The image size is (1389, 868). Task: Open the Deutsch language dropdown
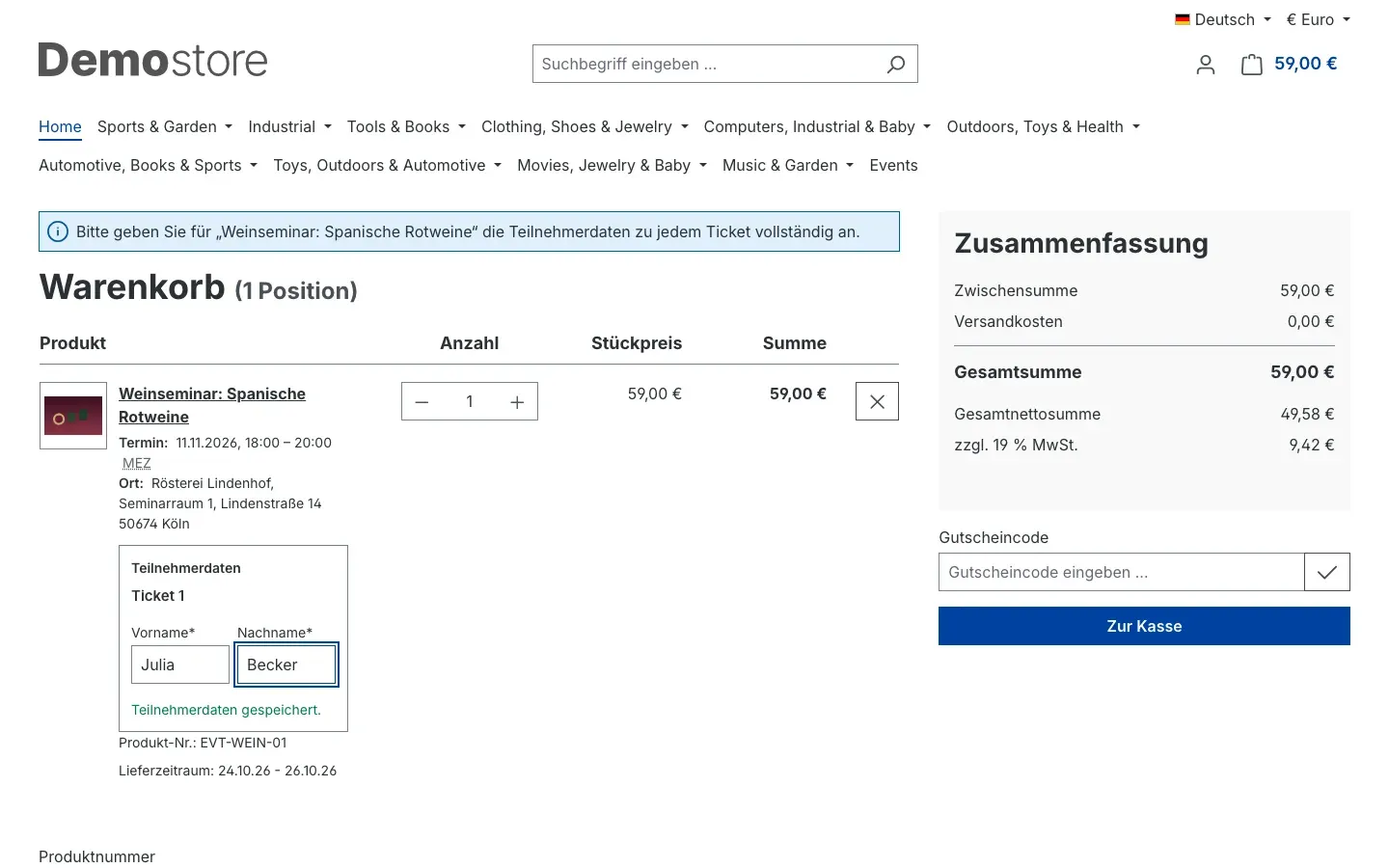pyautogui.click(x=1223, y=19)
